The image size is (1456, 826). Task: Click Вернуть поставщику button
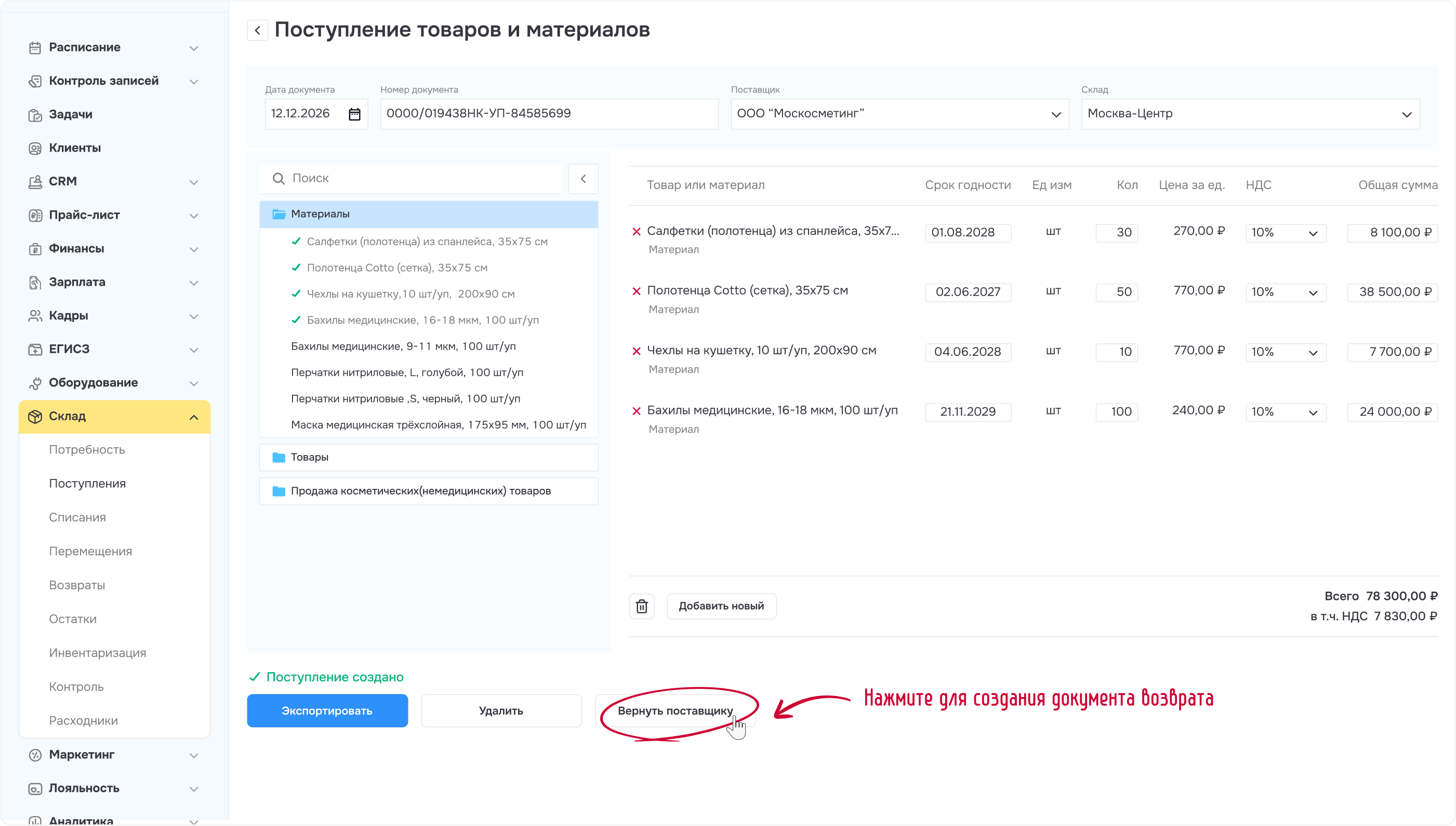675,711
